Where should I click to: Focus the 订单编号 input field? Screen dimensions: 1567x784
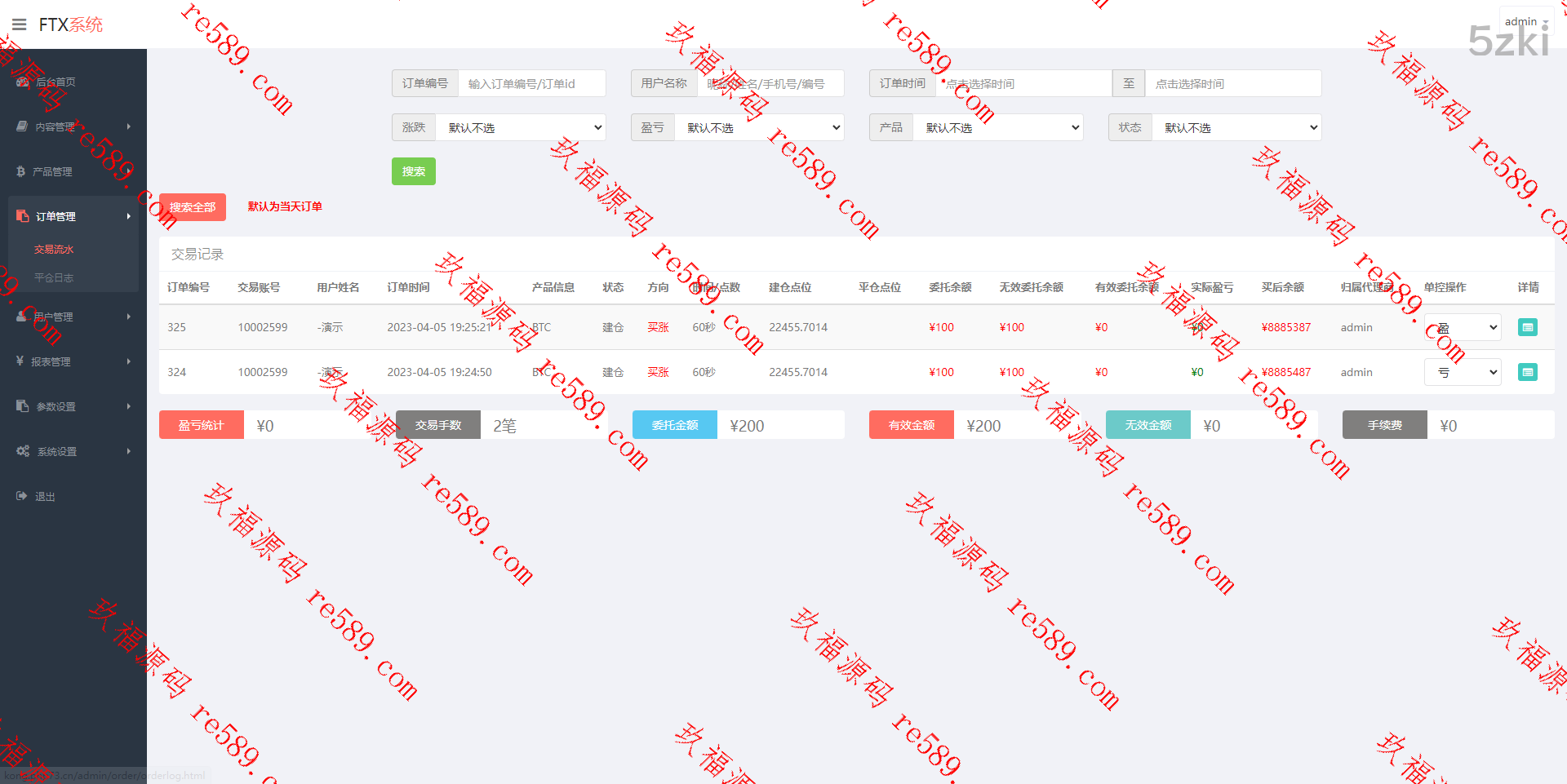532,83
